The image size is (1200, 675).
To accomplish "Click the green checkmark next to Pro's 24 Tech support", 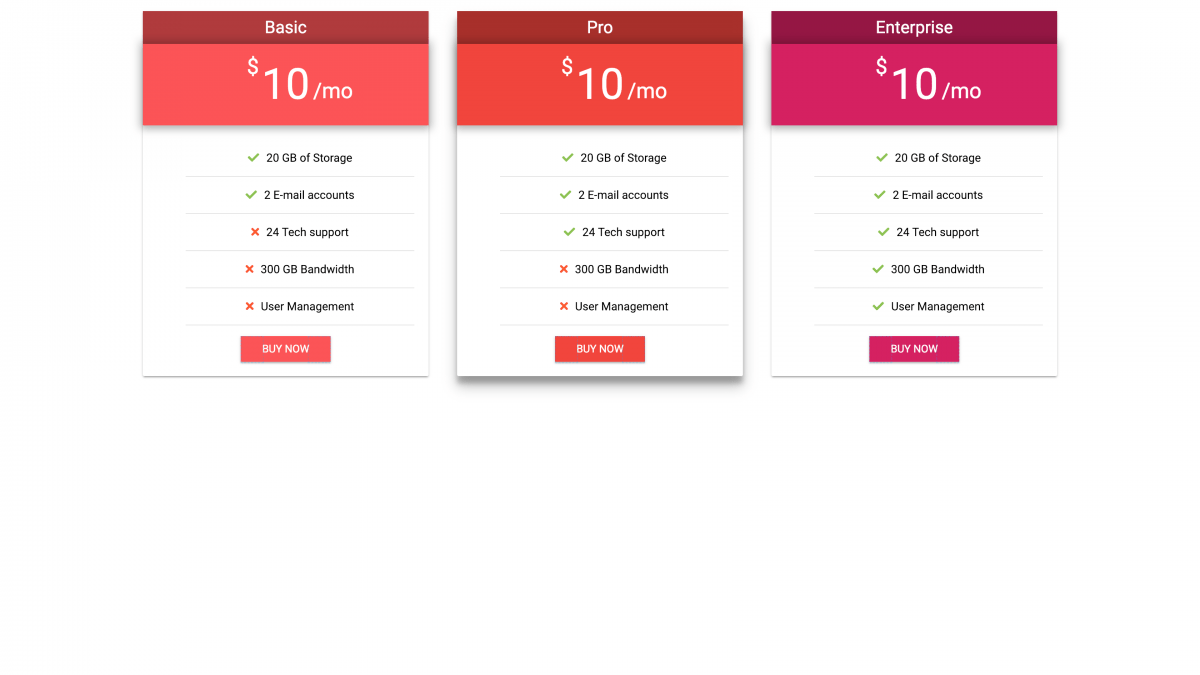I will tap(567, 232).
